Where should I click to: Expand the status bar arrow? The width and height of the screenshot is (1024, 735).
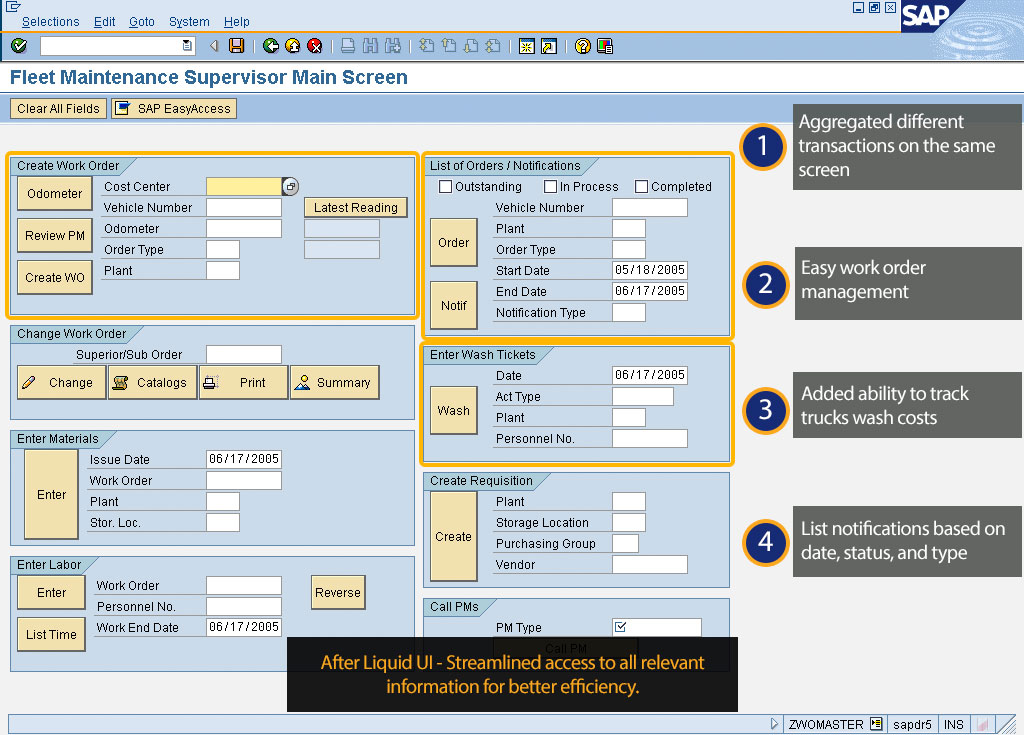[x=775, y=724]
